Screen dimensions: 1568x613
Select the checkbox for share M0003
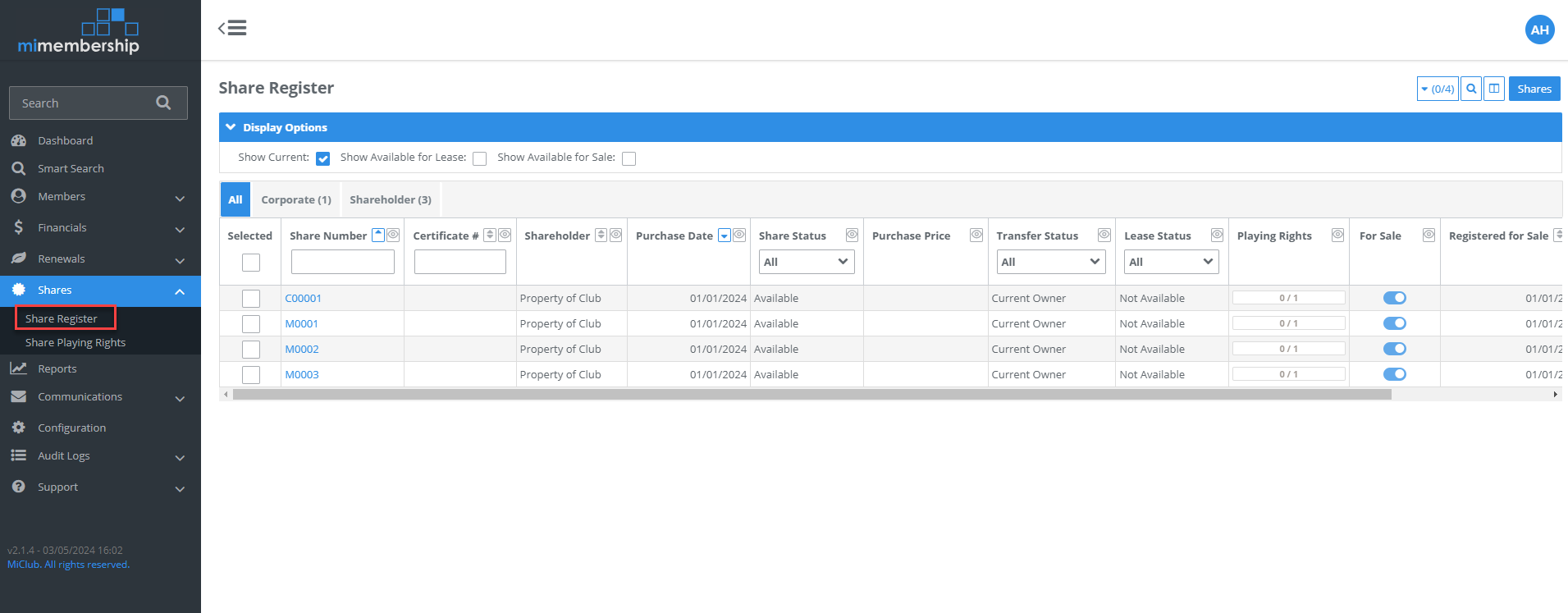point(251,375)
